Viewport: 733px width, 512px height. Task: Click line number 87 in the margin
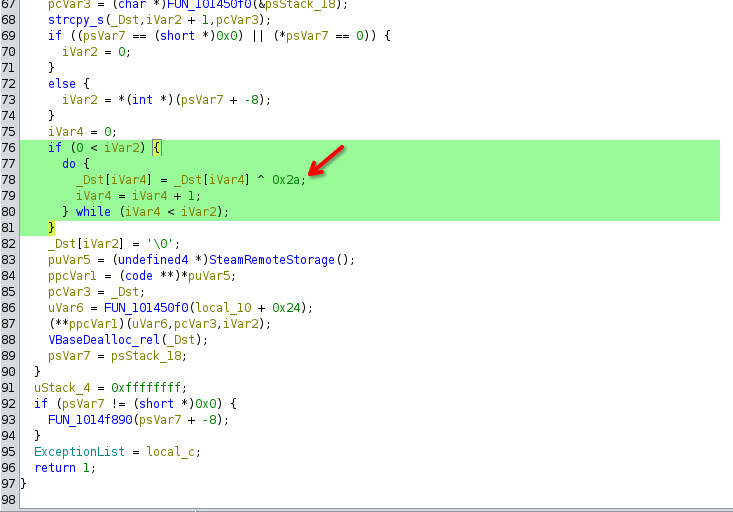[9, 324]
